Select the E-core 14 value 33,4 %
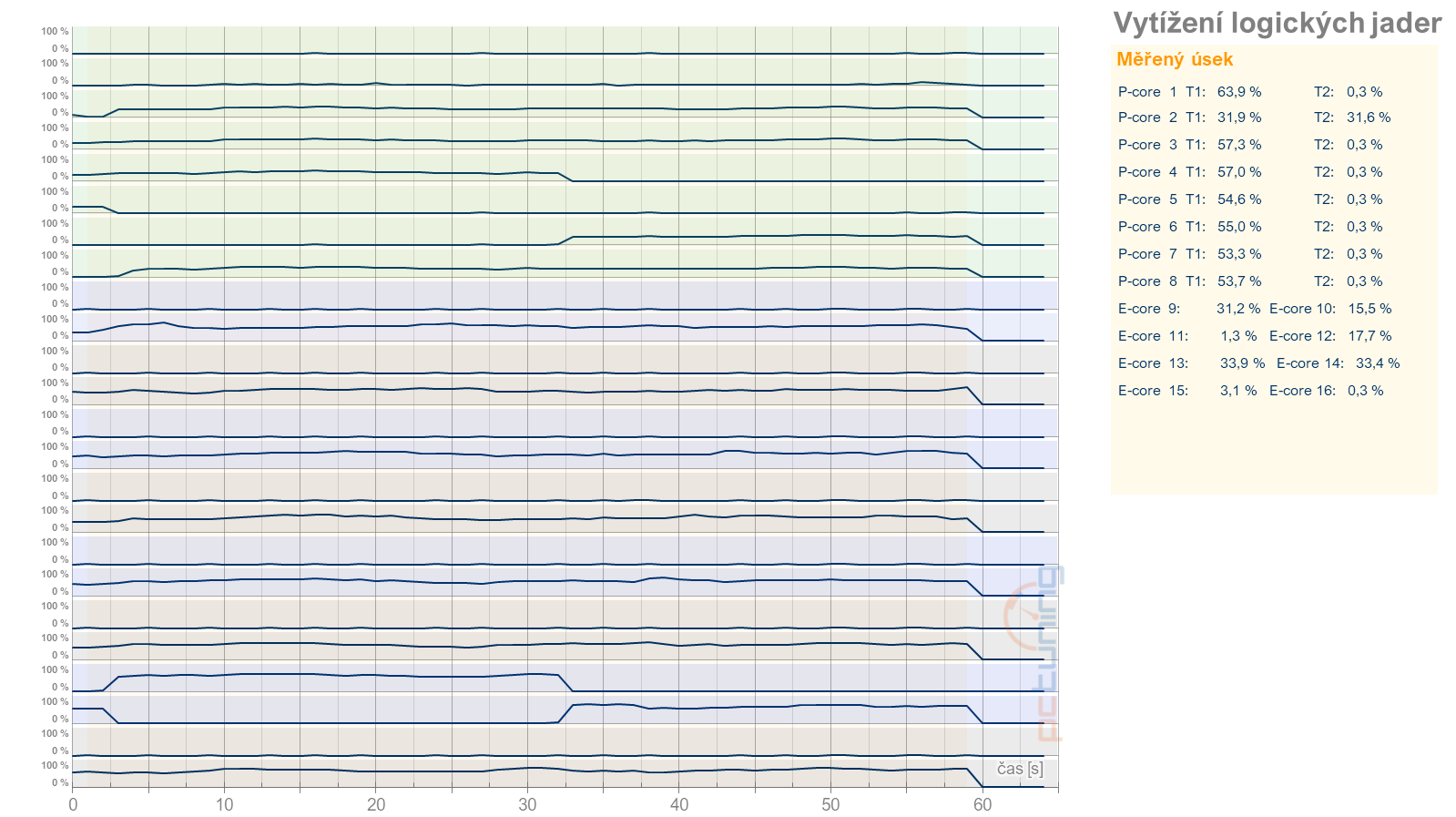Screen dimensions: 1456x817 pos(1378,363)
